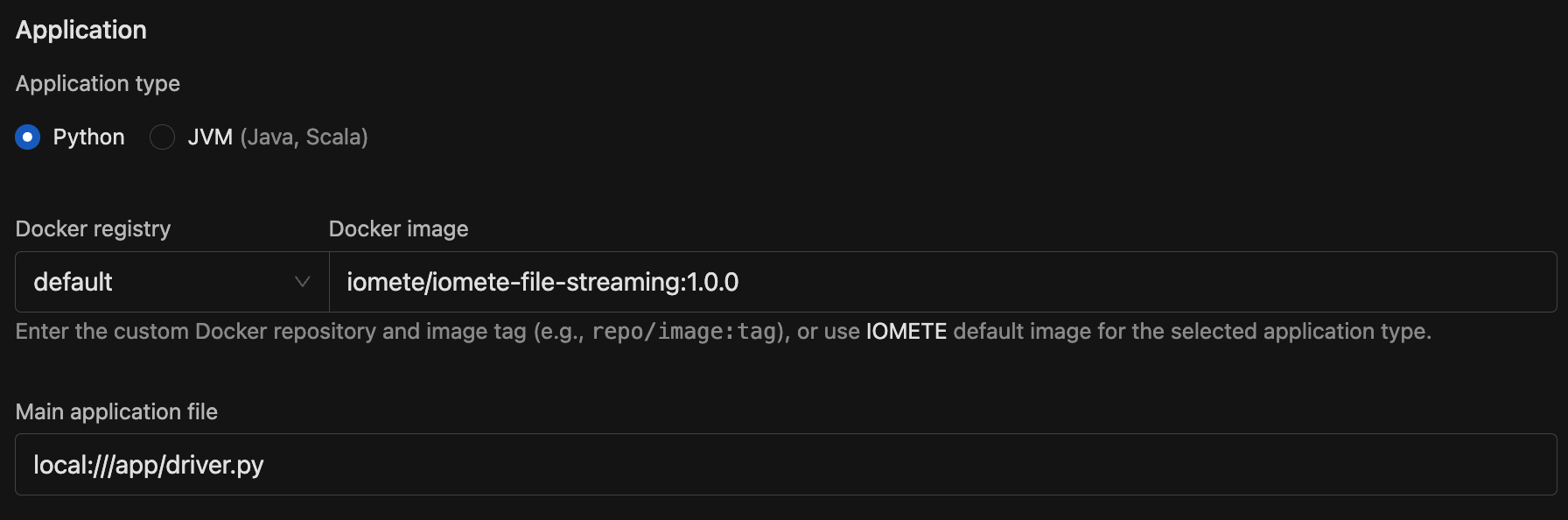Screen dimensions: 1568x520
Task: Click the repo/image:tag example code
Action: (x=683, y=332)
